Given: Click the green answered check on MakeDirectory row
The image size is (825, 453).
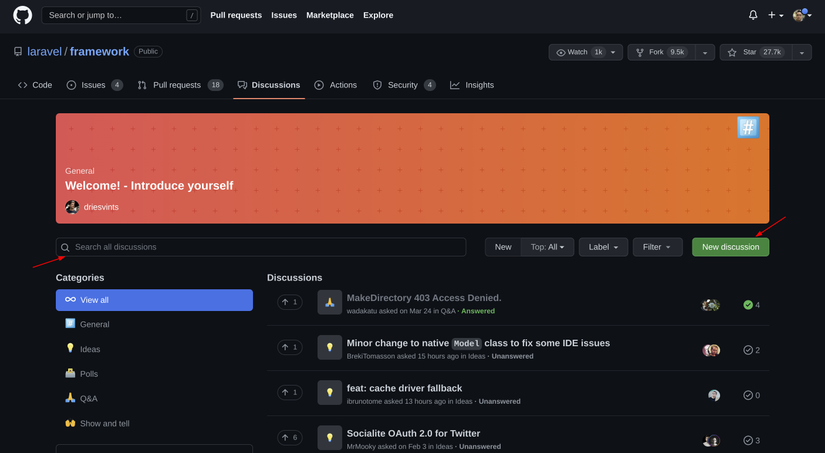Looking at the screenshot, I should point(748,305).
